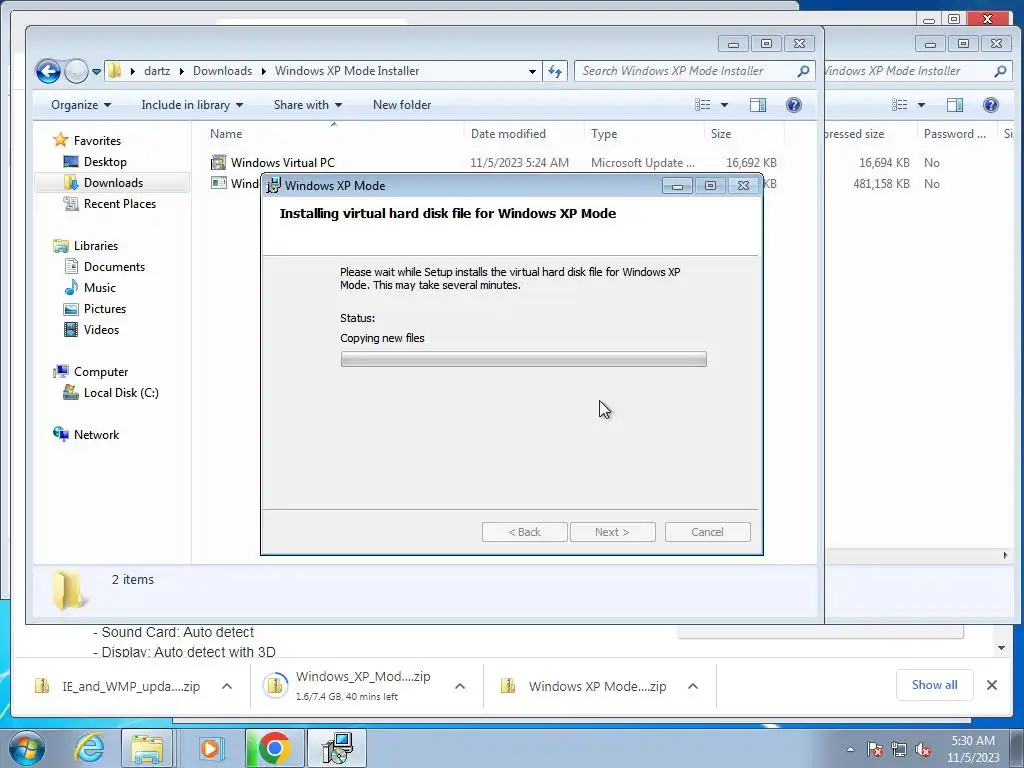Click Show all downloads
This screenshot has width=1024, height=768.
(935, 684)
